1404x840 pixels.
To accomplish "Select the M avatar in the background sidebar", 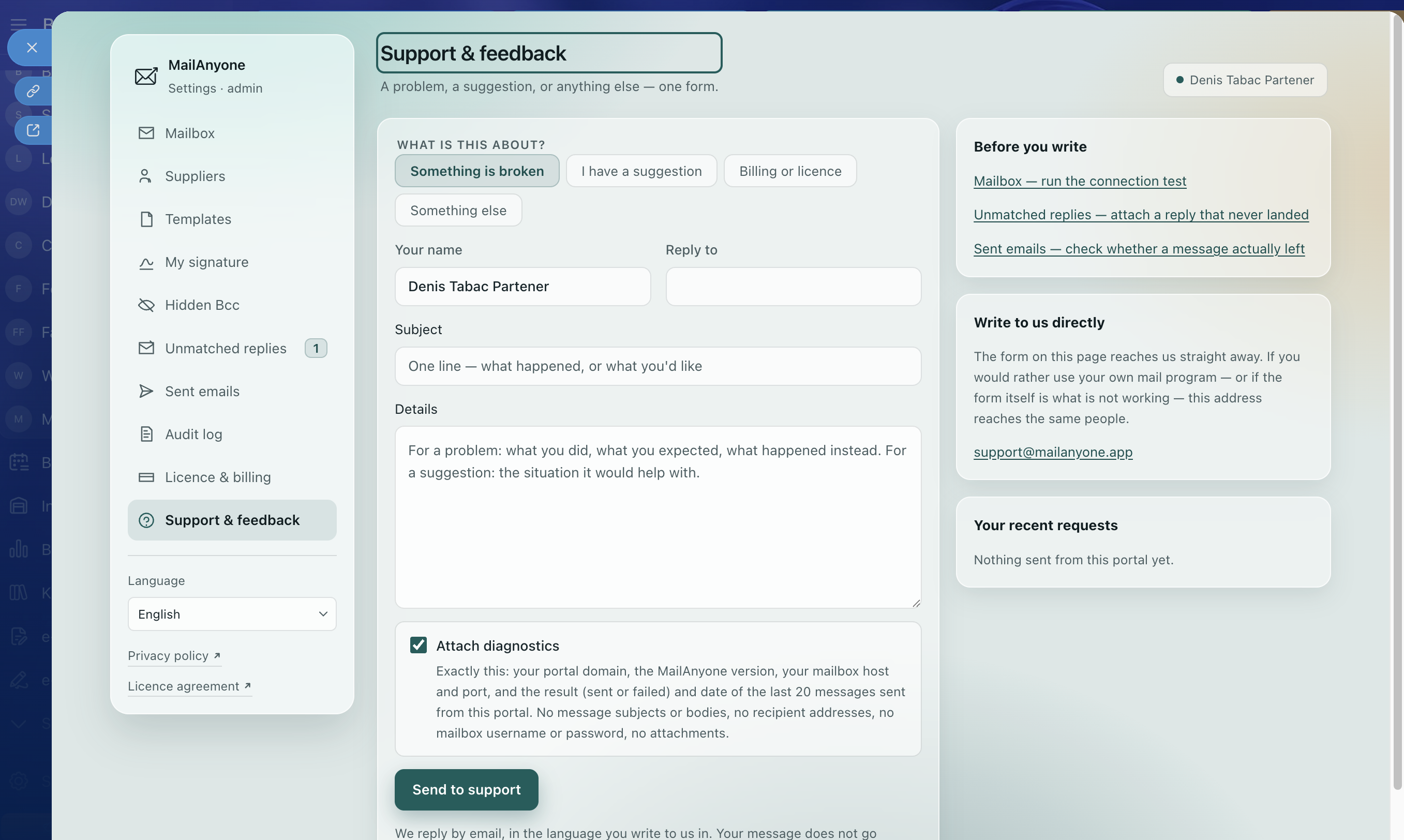I will pos(19,419).
